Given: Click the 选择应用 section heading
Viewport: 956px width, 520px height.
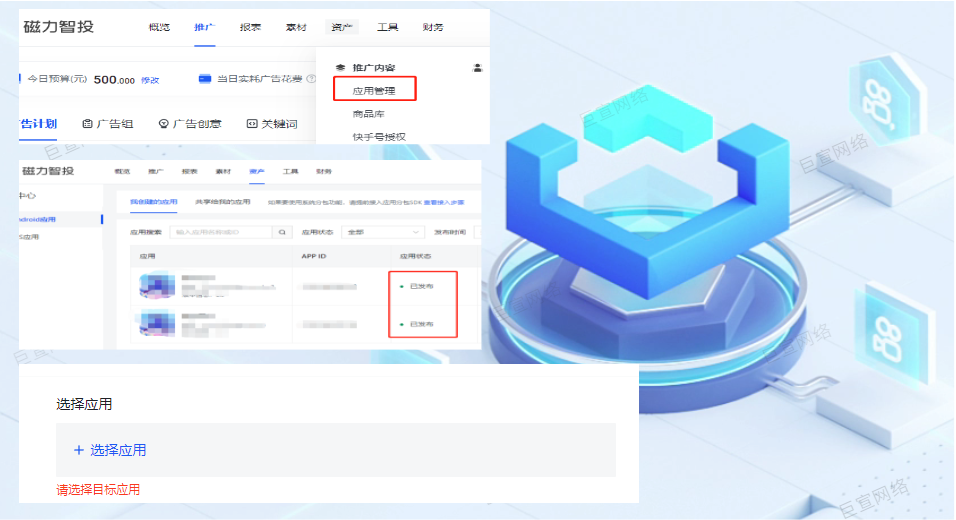Looking at the screenshot, I should 84,404.
